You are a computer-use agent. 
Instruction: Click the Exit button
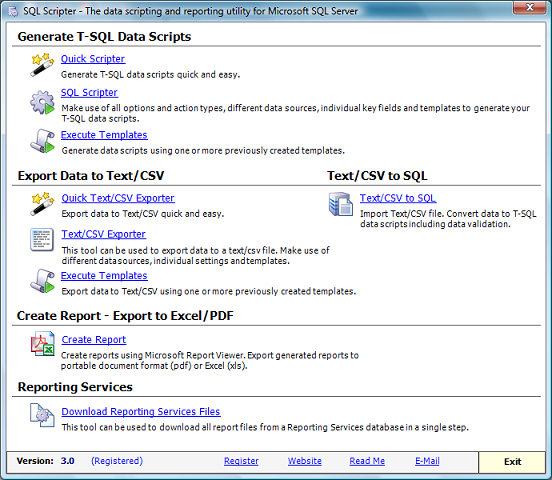[x=512, y=462]
